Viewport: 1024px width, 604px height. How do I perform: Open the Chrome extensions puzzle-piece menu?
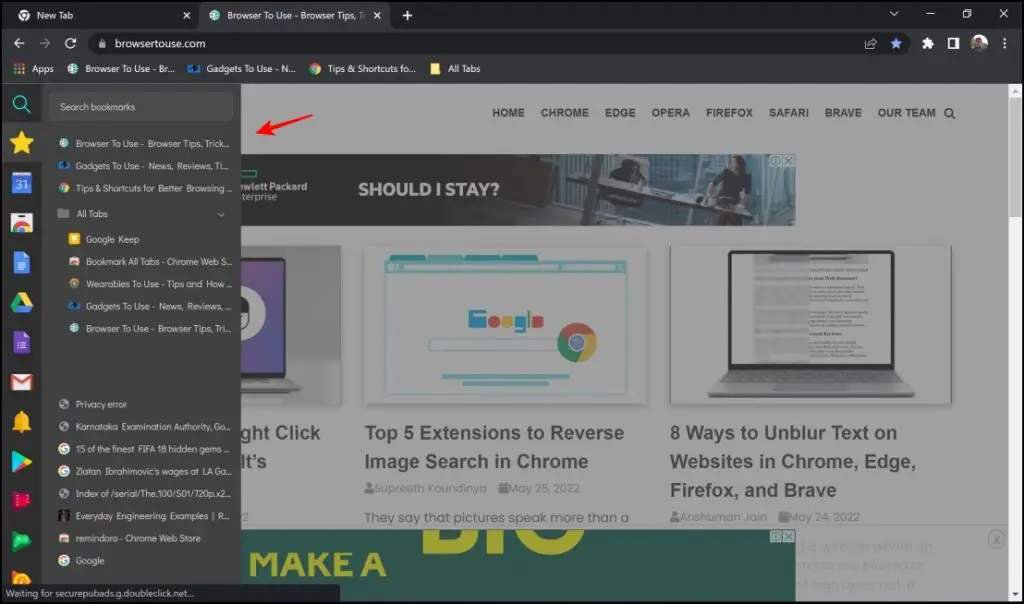click(929, 43)
